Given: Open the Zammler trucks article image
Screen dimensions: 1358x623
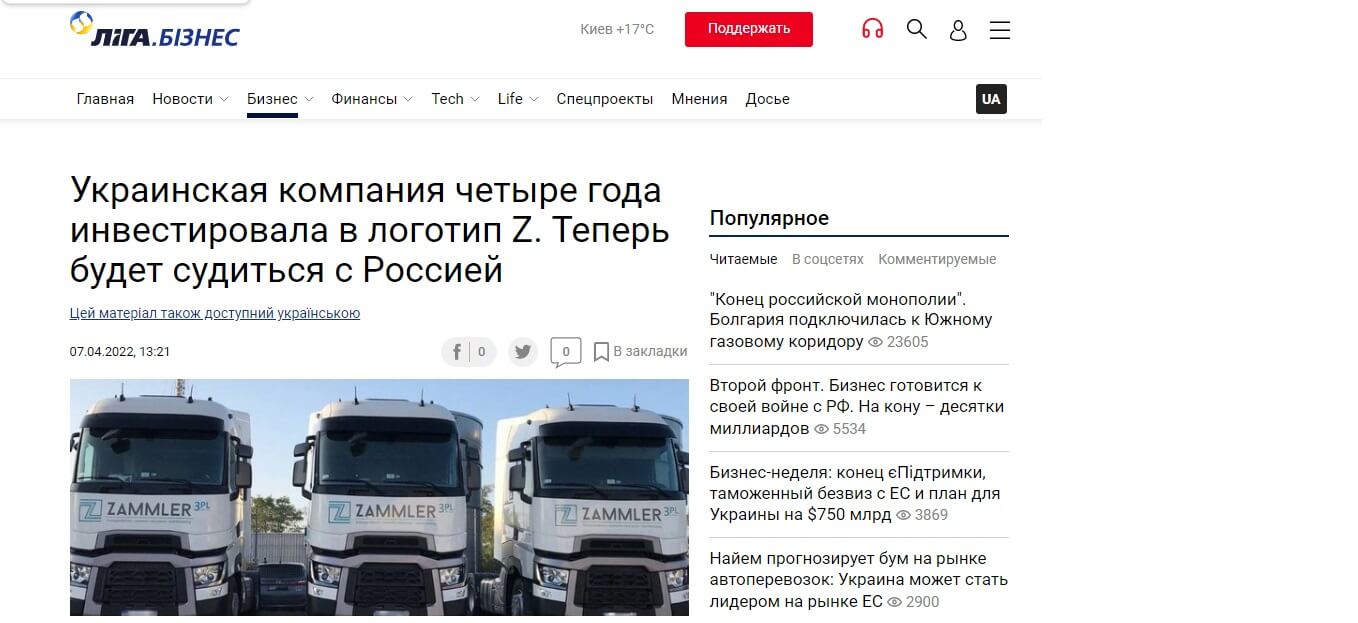Looking at the screenshot, I should (379, 497).
